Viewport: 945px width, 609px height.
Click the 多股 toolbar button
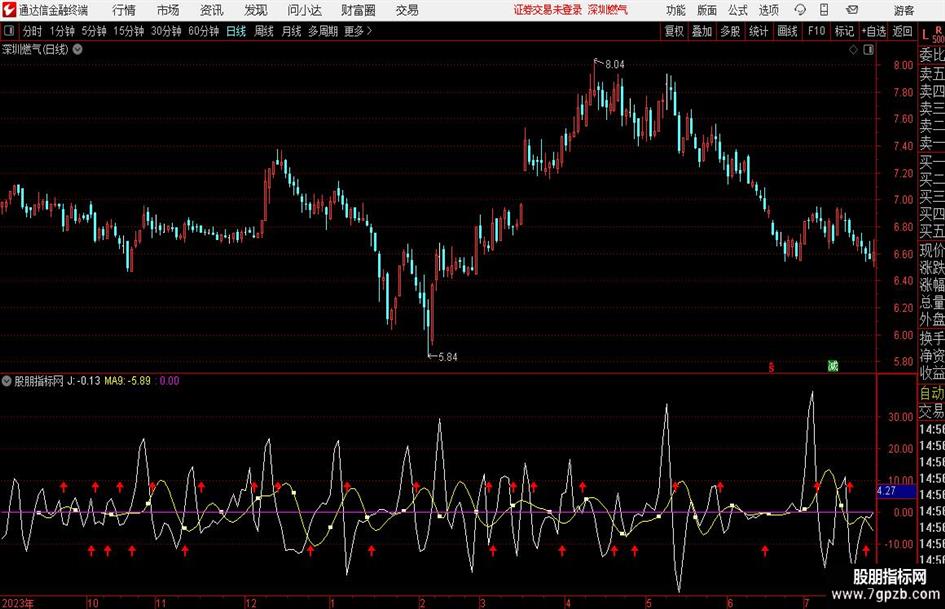730,31
